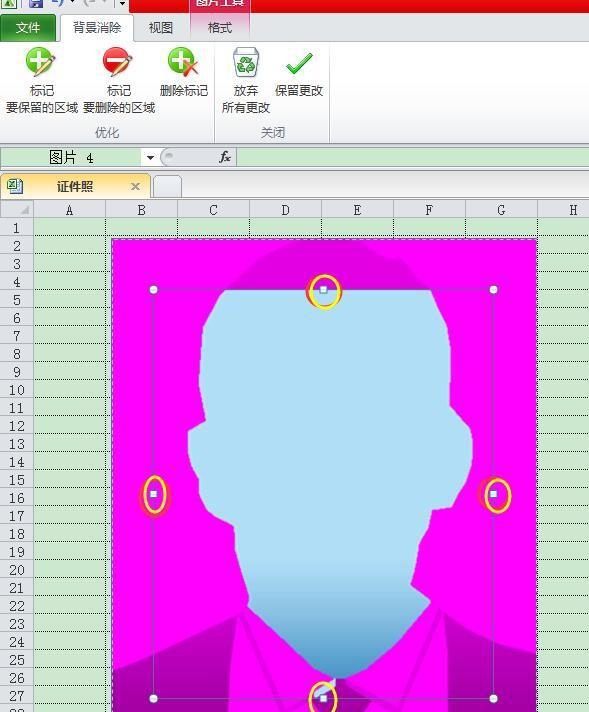
Task: Click Mark Areas to Keep icon (标记要保留的区域)
Action: (40, 62)
